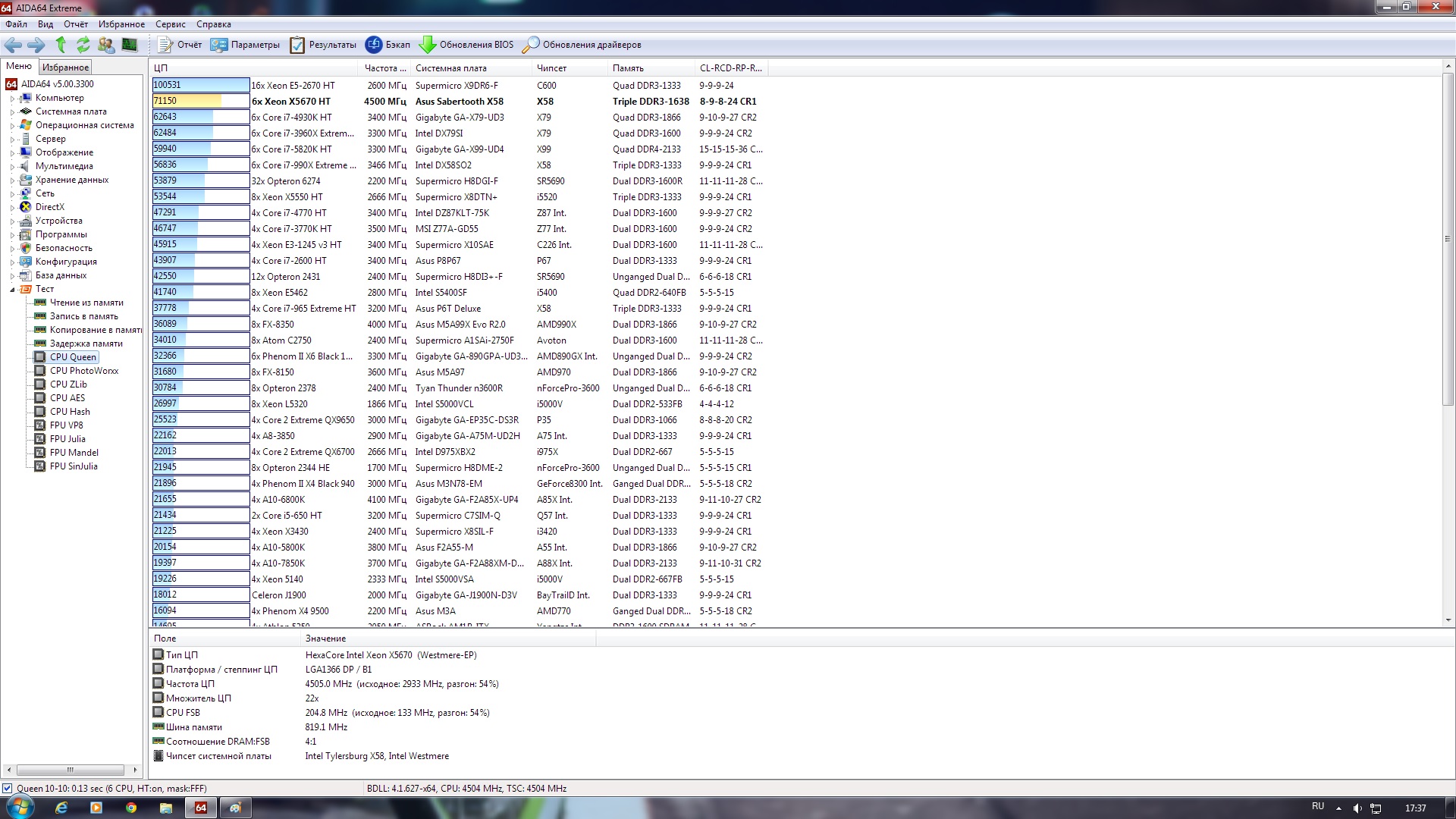1456x819 pixels.
Task: Open the green monitor graph icon
Action: click(x=130, y=45)
